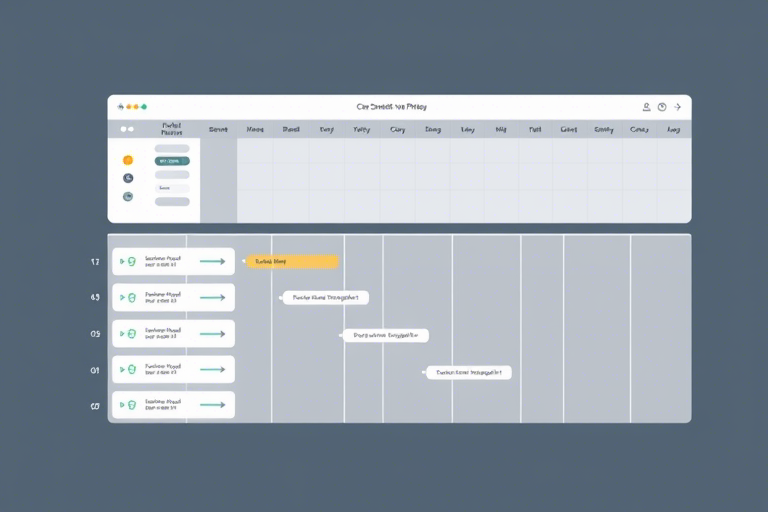The width and height of the screenshot is (768, 512).
Task: Select the highlighted teal pill in sidebar list
Action: coord(172,161)
